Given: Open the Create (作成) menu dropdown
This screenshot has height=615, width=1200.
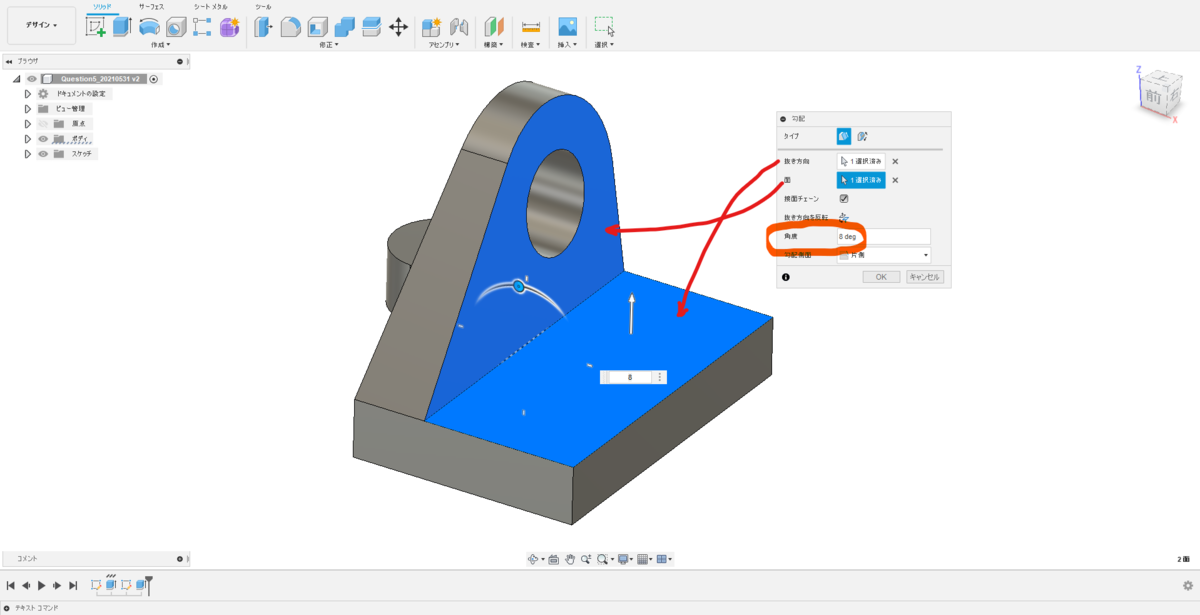Looking at the screenshot, I should click(x=160, y=45).
